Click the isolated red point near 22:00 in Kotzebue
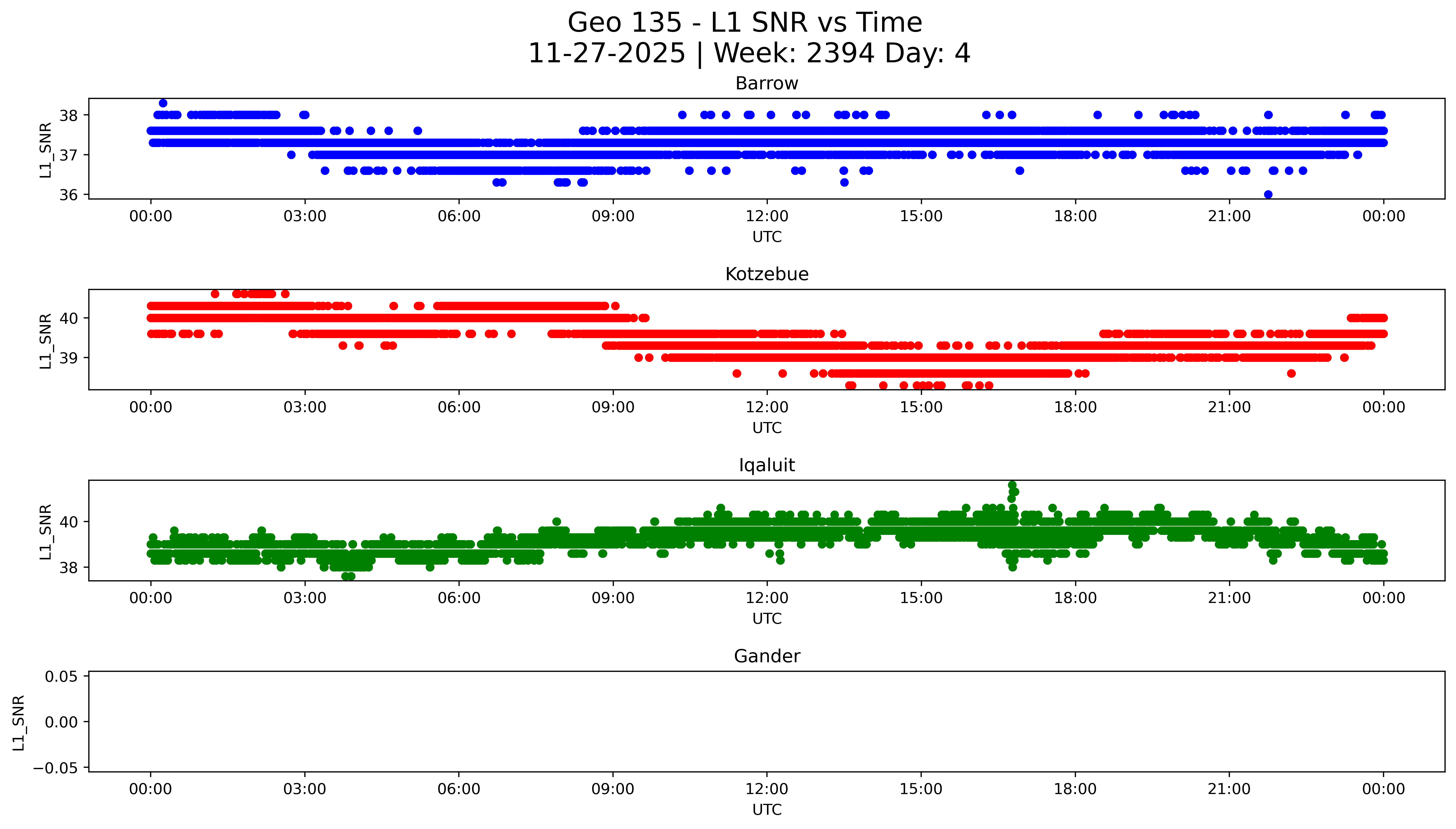This screenshot has height=829, width=1456. tap(1291, 374)
